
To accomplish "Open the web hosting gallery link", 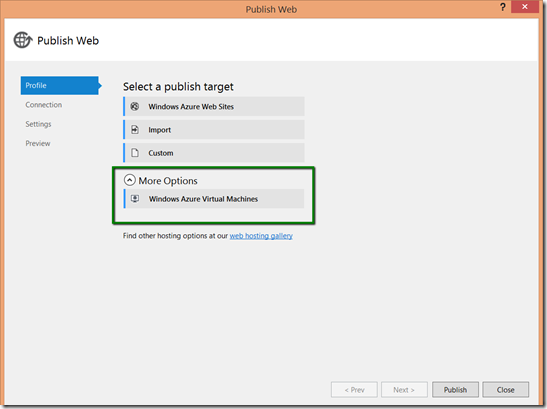I will click(x=261, y=236).
